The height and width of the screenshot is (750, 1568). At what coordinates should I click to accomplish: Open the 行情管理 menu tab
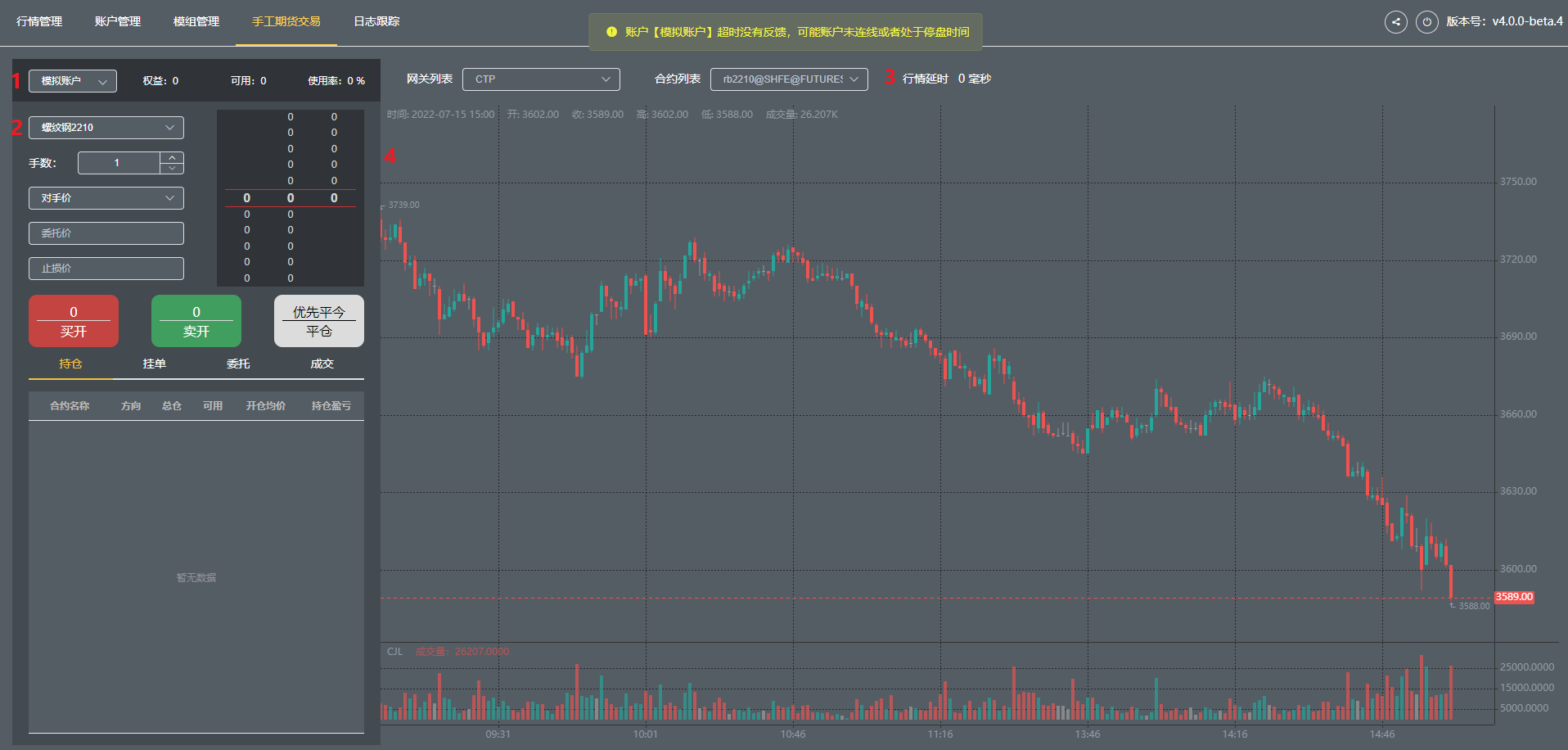[x=39, y=21]
